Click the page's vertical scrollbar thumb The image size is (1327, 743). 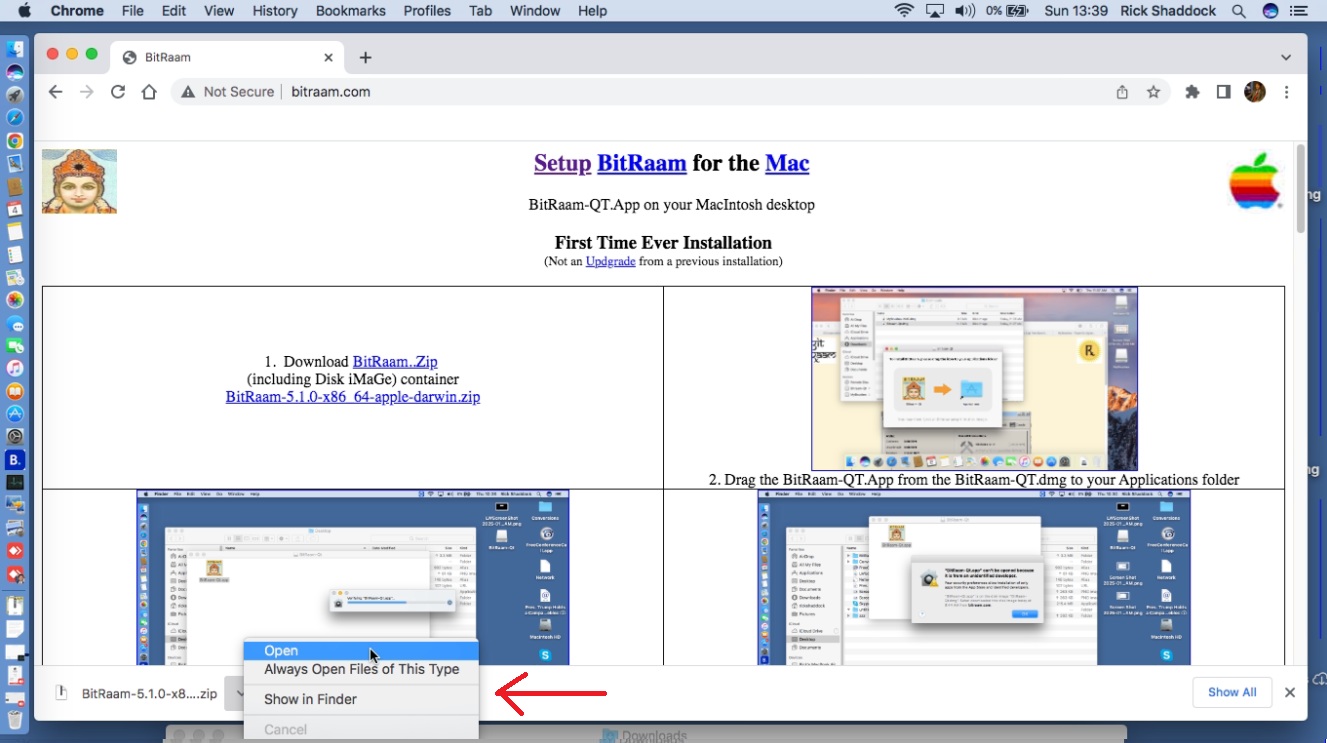pyautogui.click(x=1300, y=189)
